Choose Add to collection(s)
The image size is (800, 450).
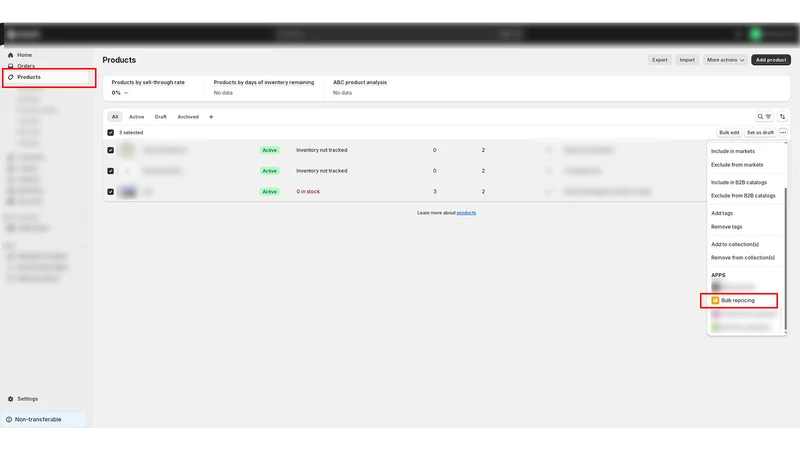[735, 244]
